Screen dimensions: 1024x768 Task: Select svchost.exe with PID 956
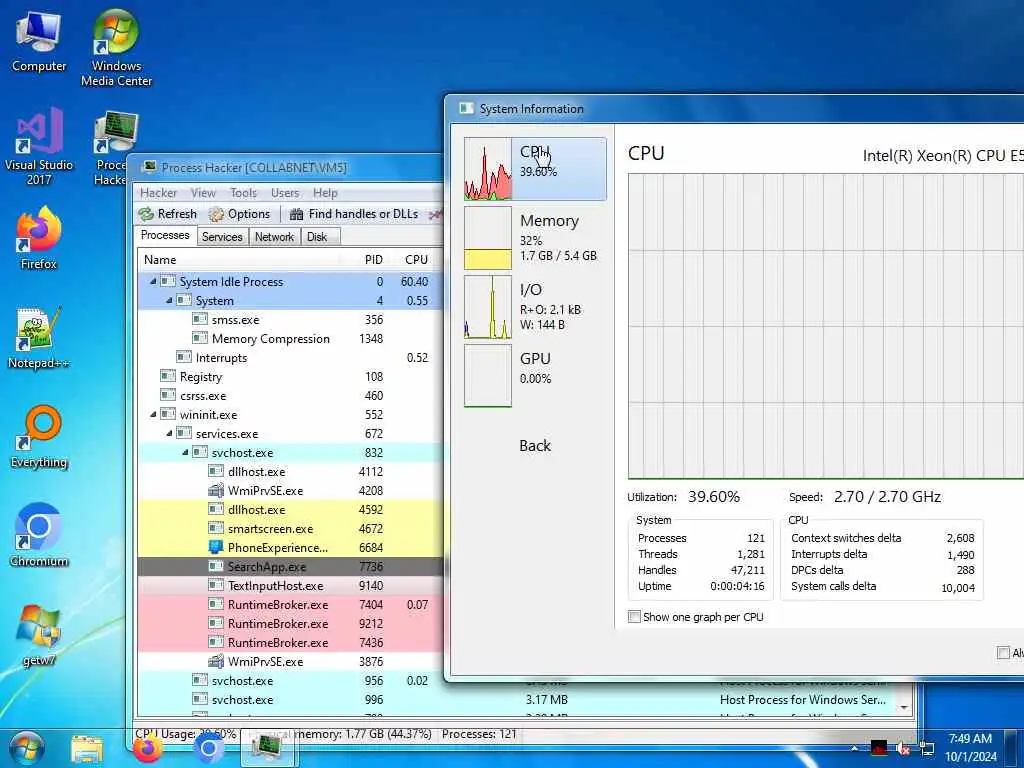(x=290, y=680)
